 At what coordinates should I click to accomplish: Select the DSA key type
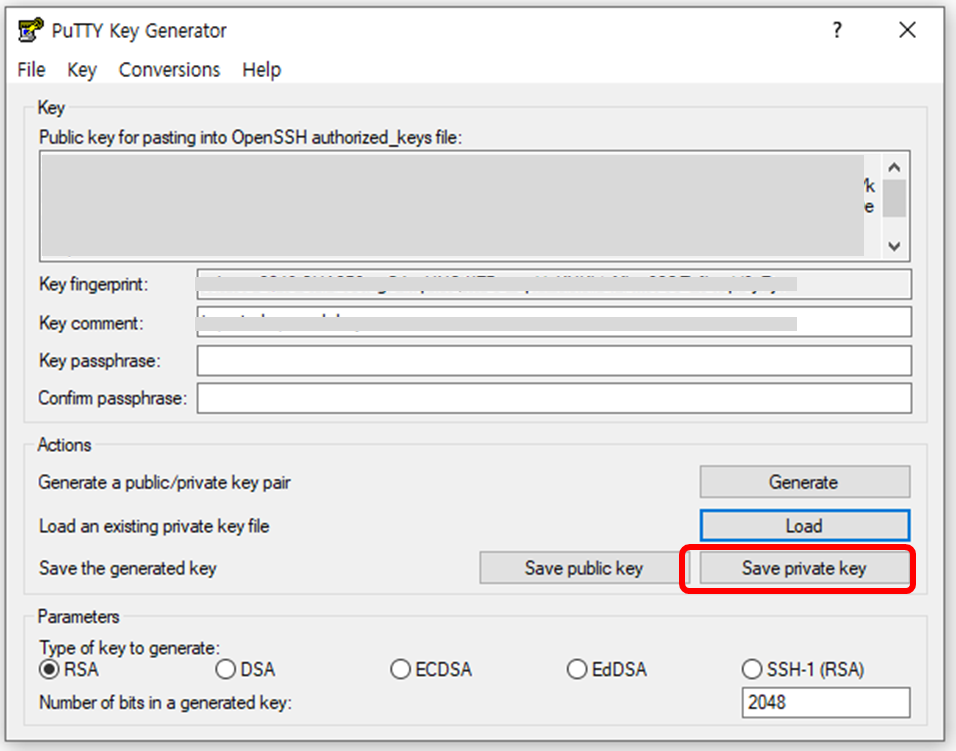pos(245,669)
